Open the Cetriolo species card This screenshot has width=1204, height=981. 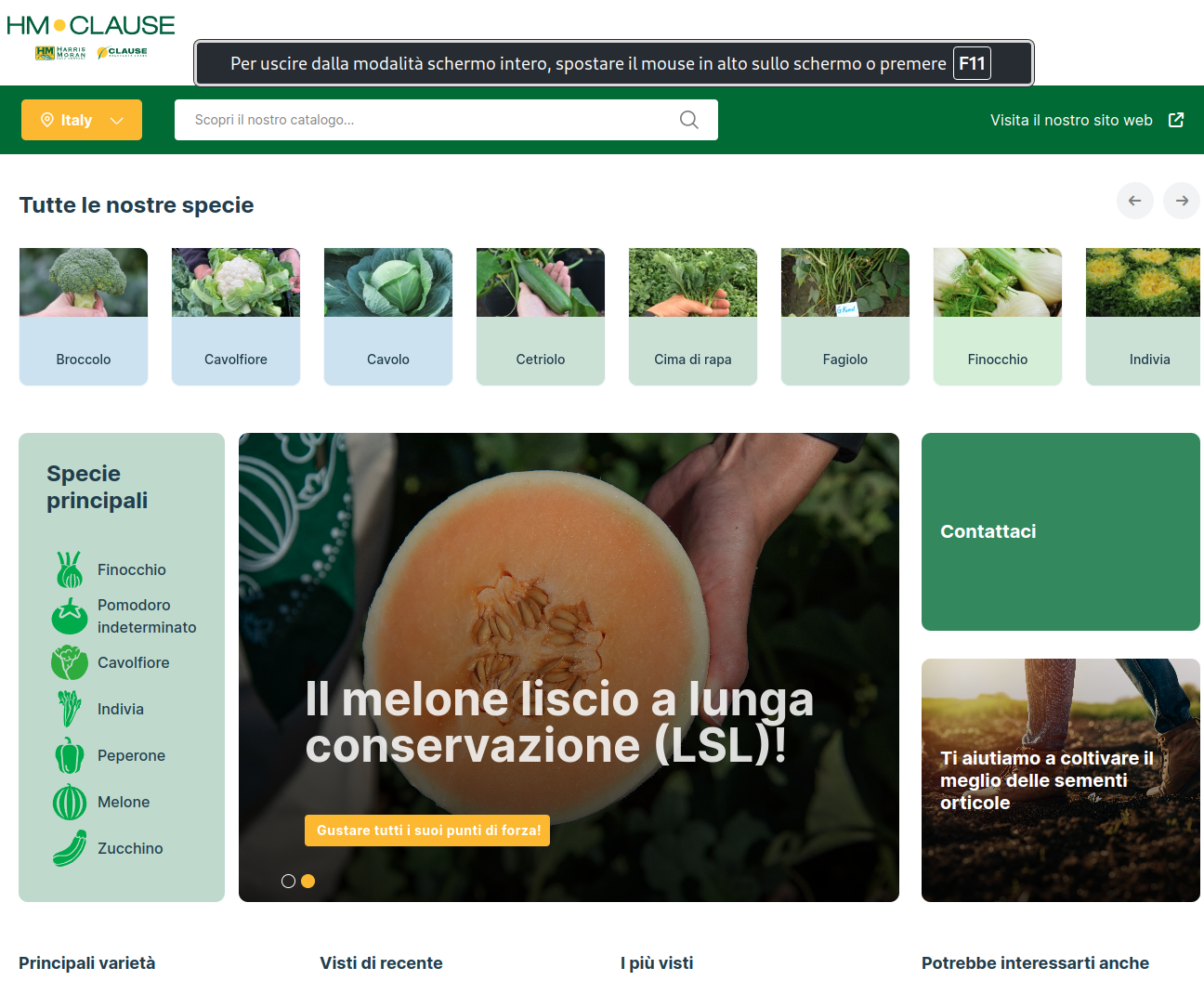[x=541, y=317]
